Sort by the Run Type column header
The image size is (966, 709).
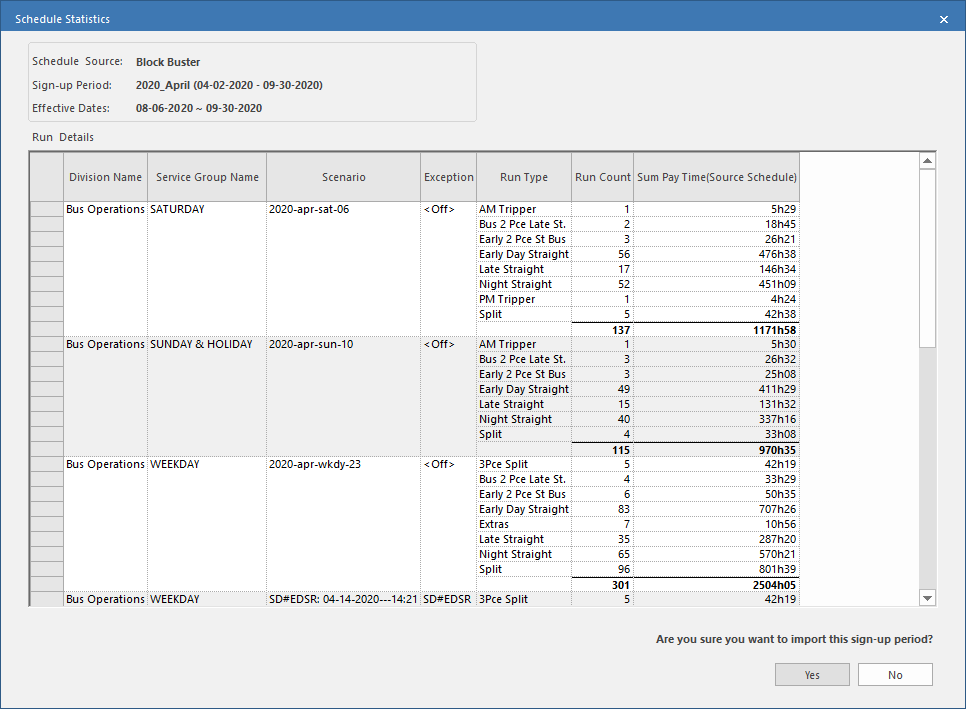(524, 176)
